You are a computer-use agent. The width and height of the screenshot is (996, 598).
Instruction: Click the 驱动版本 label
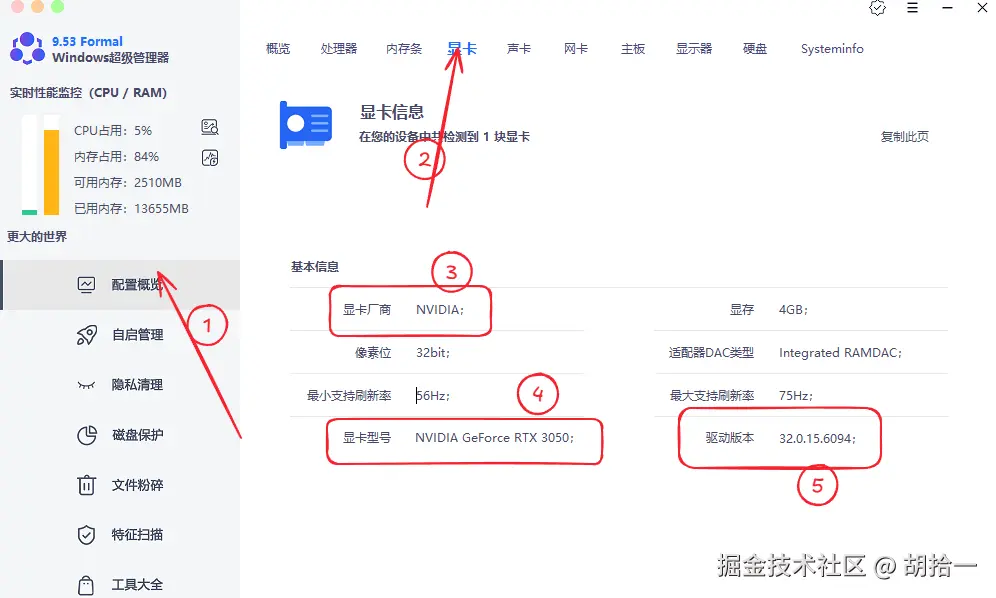730,438
